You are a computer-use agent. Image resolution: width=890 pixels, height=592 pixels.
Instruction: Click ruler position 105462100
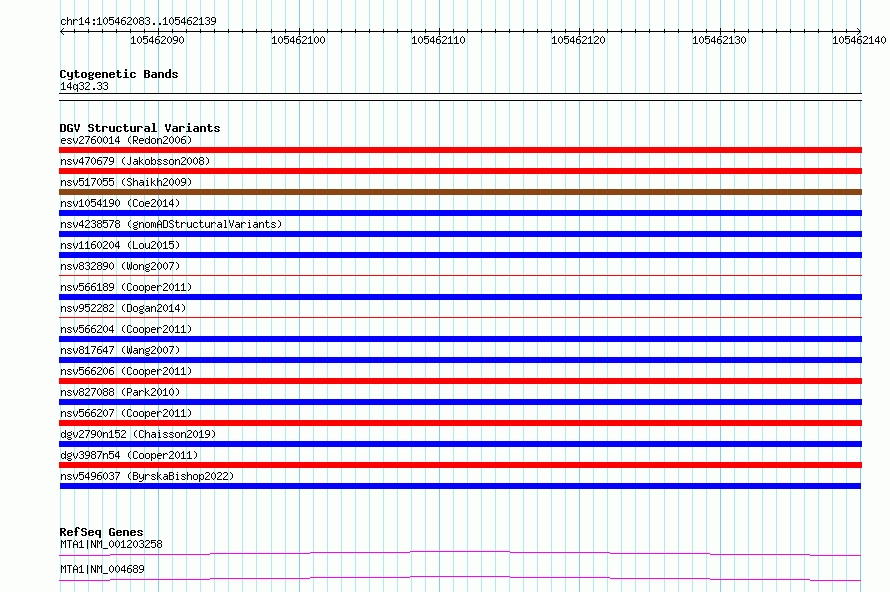tap(298, 40)
